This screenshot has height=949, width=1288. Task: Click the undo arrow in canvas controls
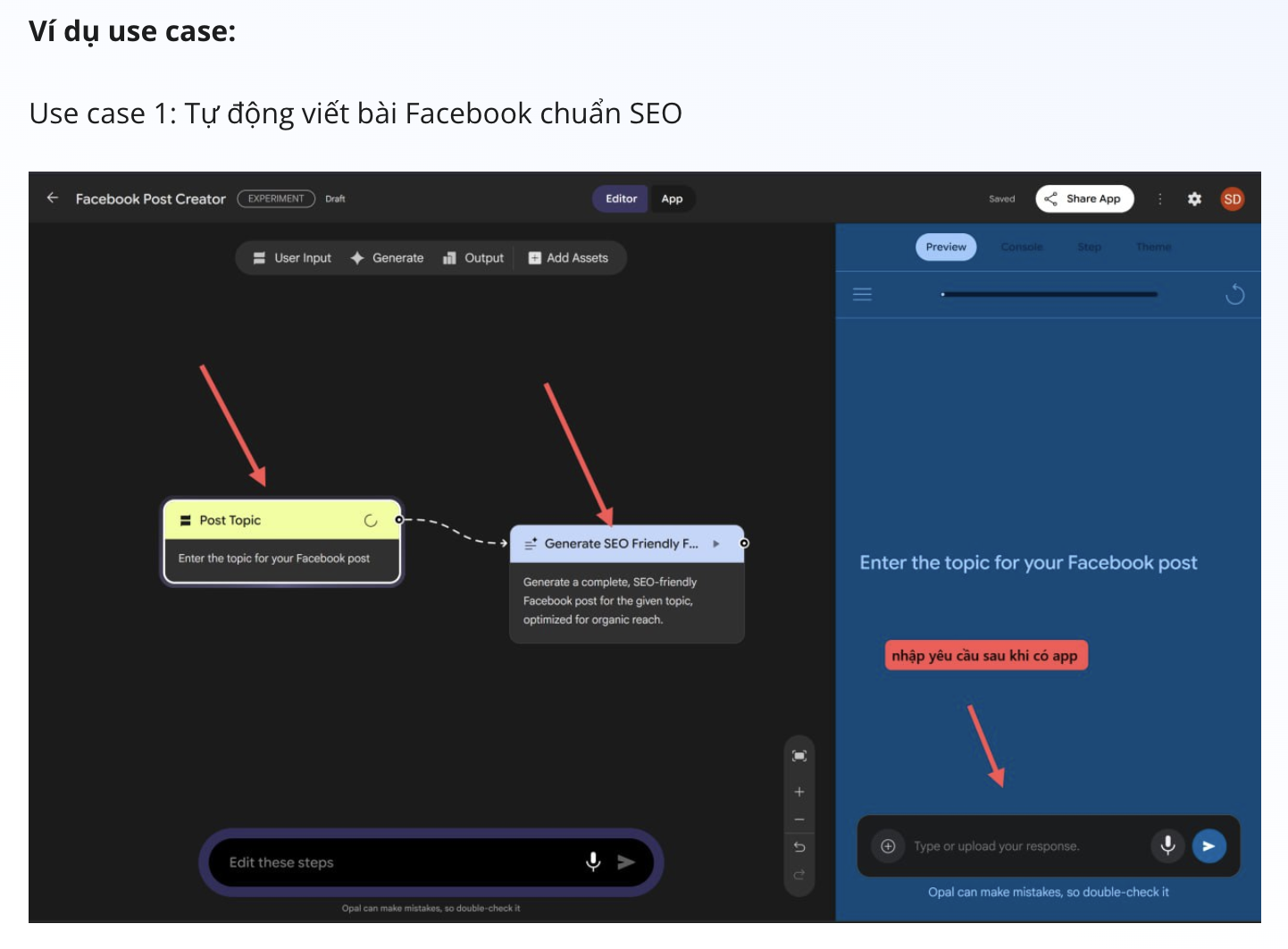(799, 847)
